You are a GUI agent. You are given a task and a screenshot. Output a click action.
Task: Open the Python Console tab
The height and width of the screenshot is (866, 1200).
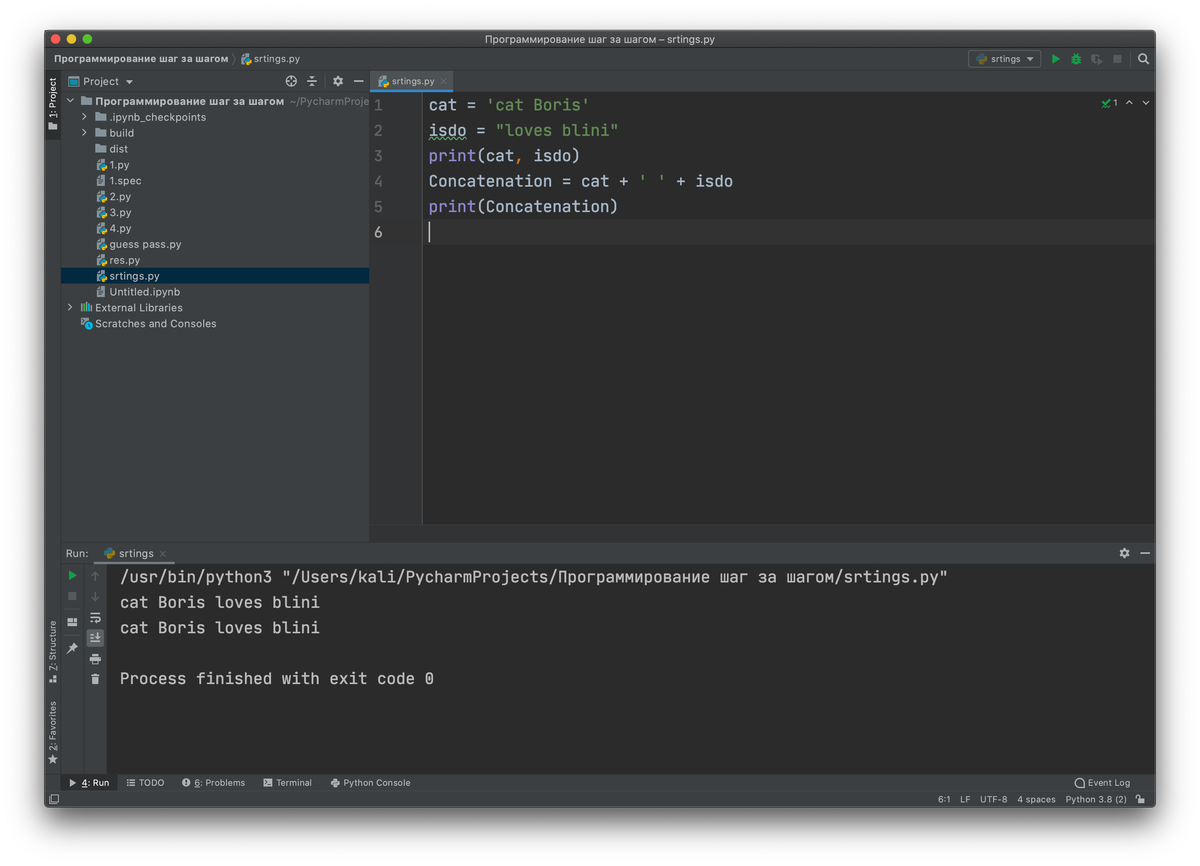(x=371, y=783)
